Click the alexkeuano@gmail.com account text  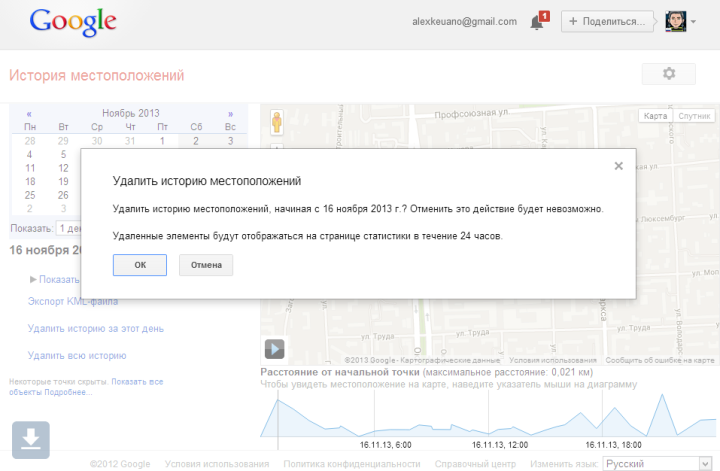(464, 22)
